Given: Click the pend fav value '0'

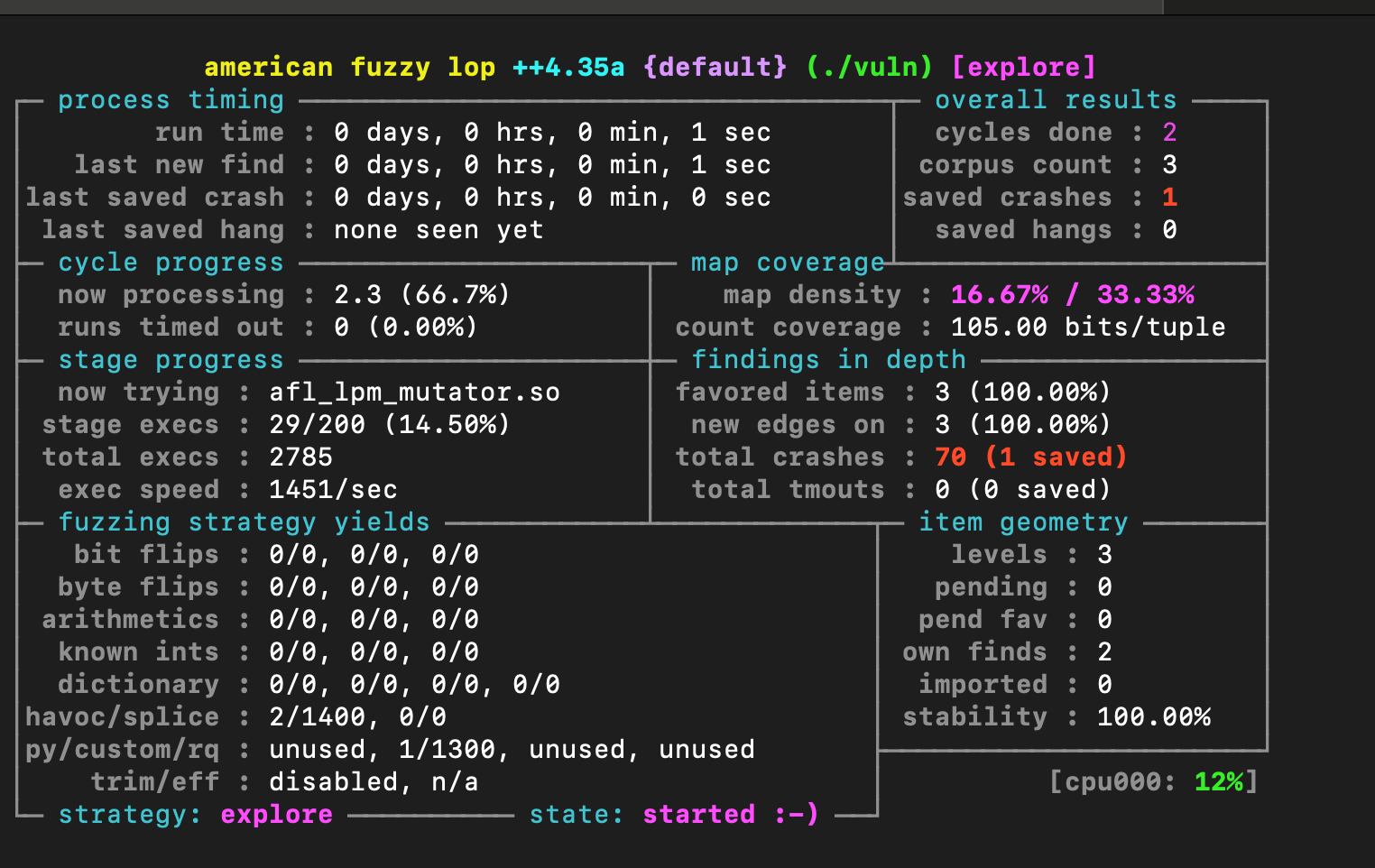Looking at the screenshot, I should pos(1104,620).
